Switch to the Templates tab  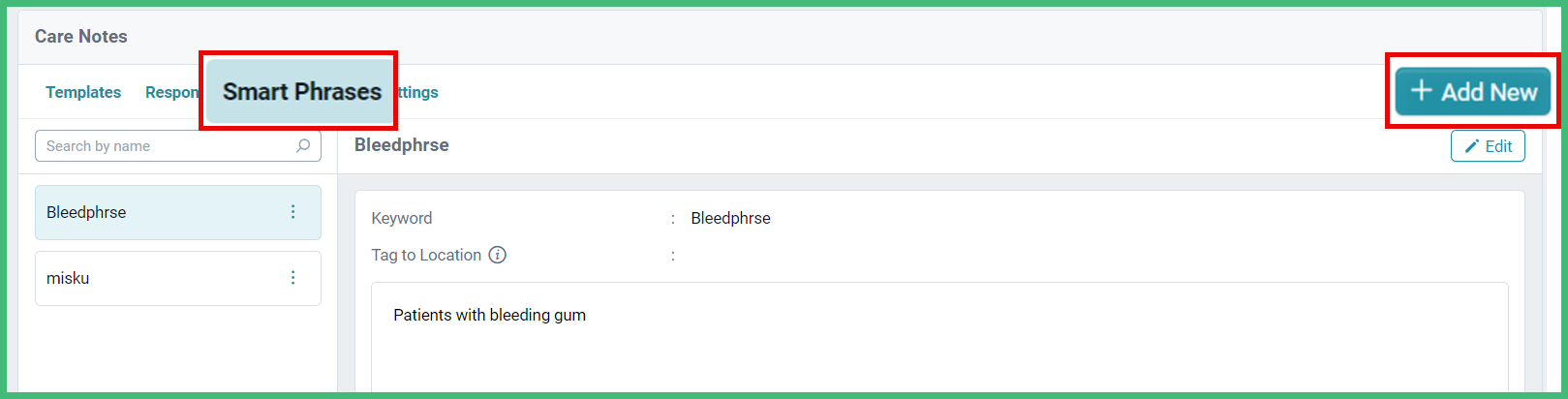(83, 92)
